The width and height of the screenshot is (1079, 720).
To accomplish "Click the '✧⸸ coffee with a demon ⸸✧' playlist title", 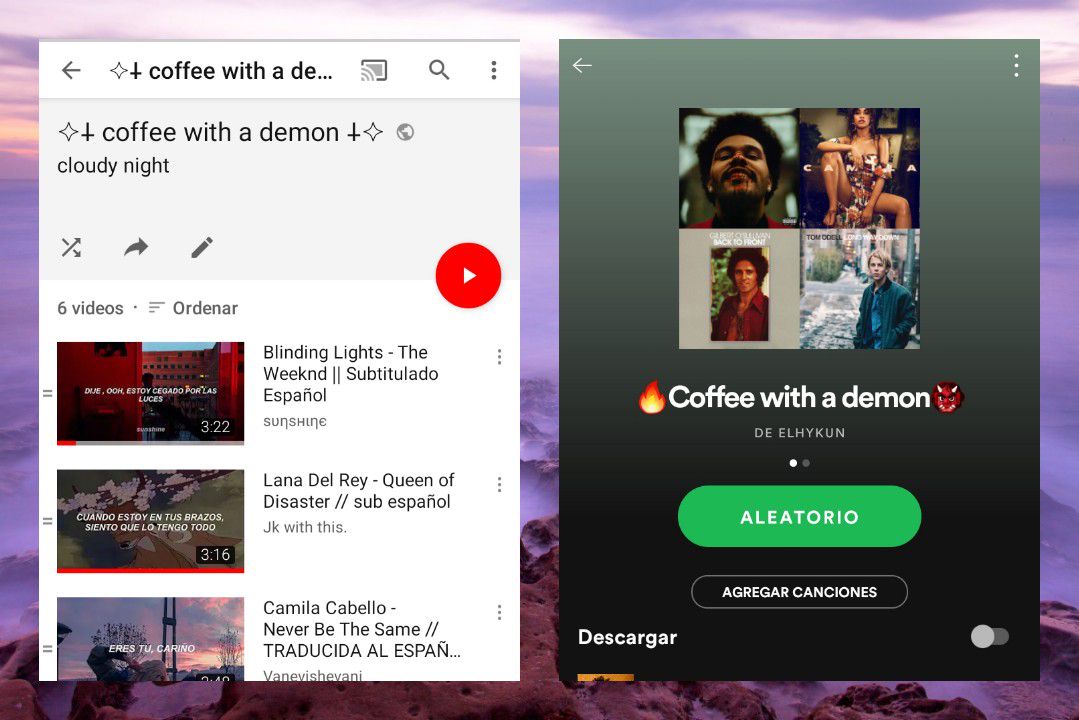I will tap(220, 131).
